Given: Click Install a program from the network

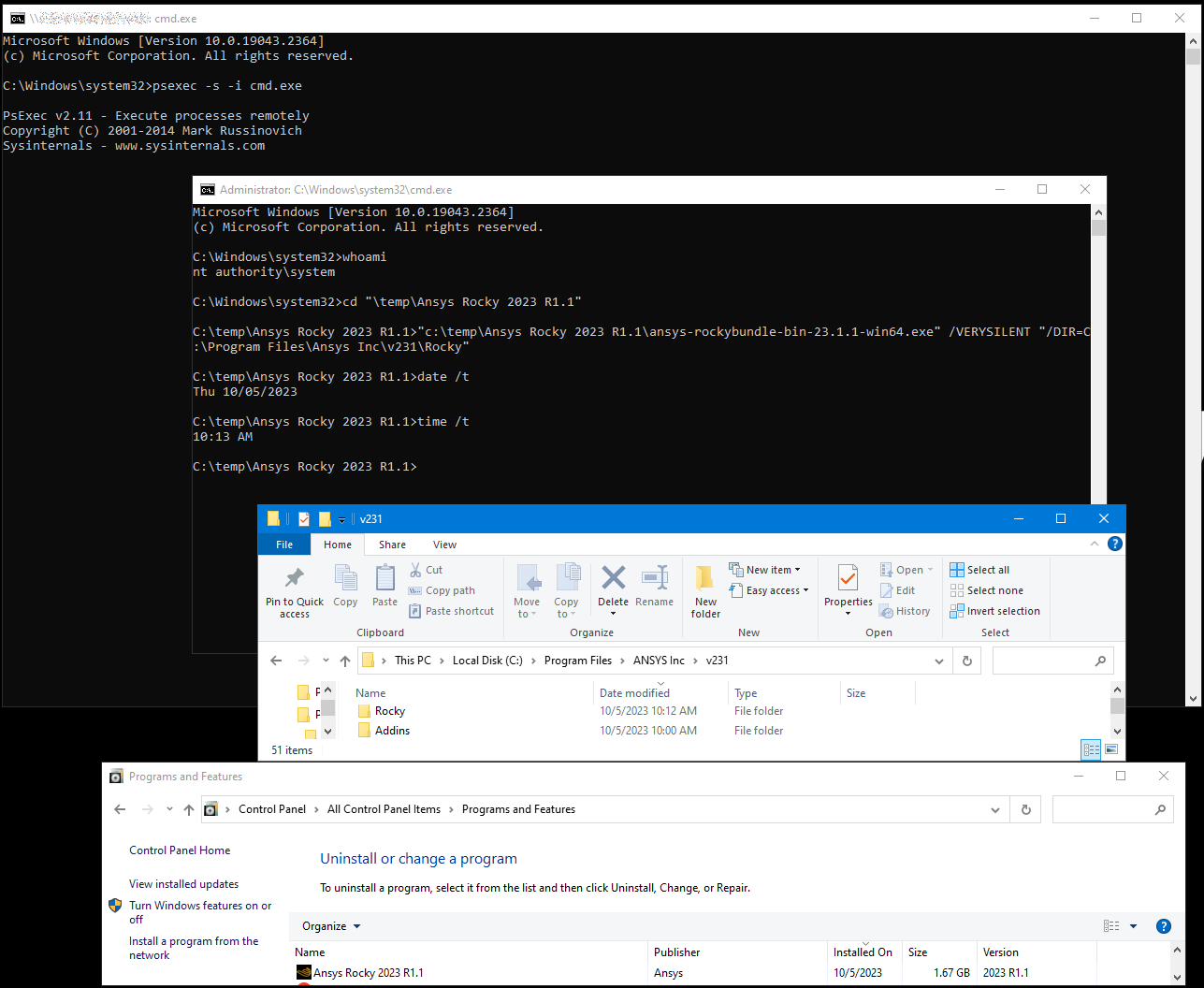Looking at the screenshot, I should [x=194, y=948].
